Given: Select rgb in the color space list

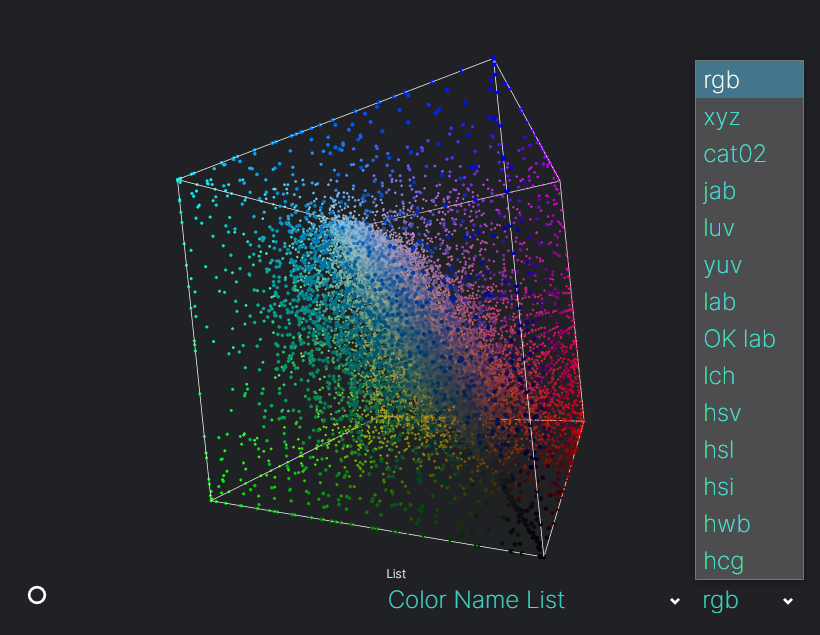Looking at the screenshot, I should click(x=749, y=80).
